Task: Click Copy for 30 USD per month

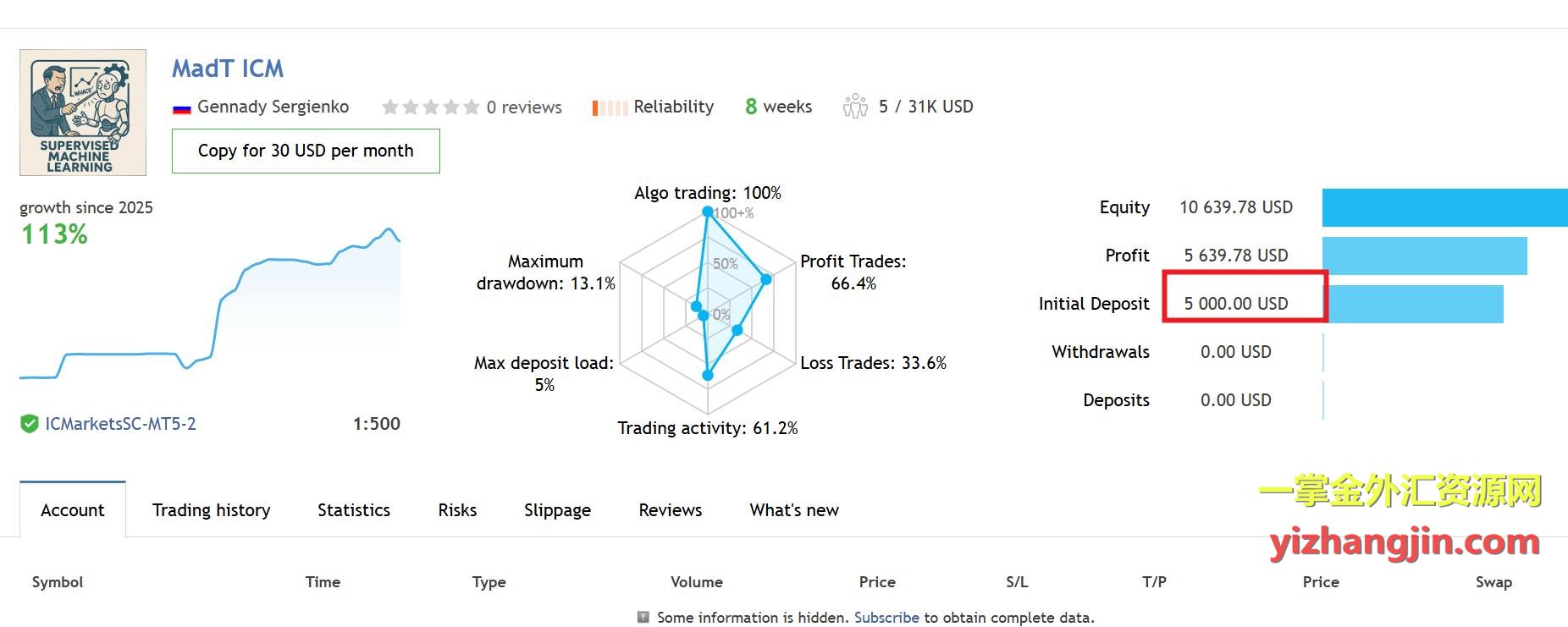Action: (x=306, y=151)
